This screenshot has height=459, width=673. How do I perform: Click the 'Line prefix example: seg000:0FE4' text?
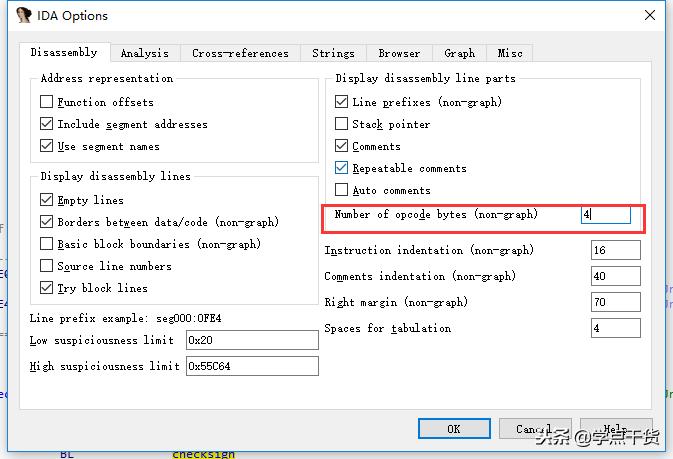point(125,318)
